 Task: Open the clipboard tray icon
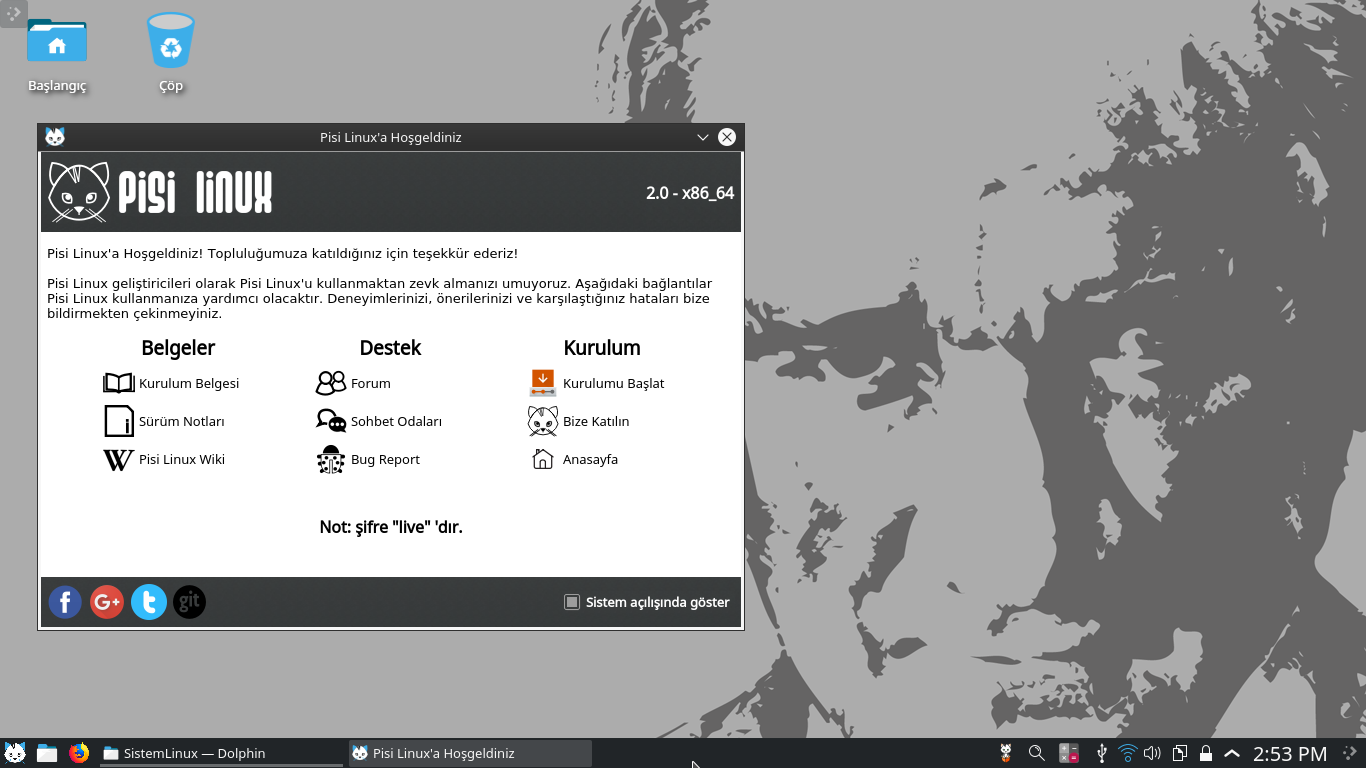[x=1180, y=753]
